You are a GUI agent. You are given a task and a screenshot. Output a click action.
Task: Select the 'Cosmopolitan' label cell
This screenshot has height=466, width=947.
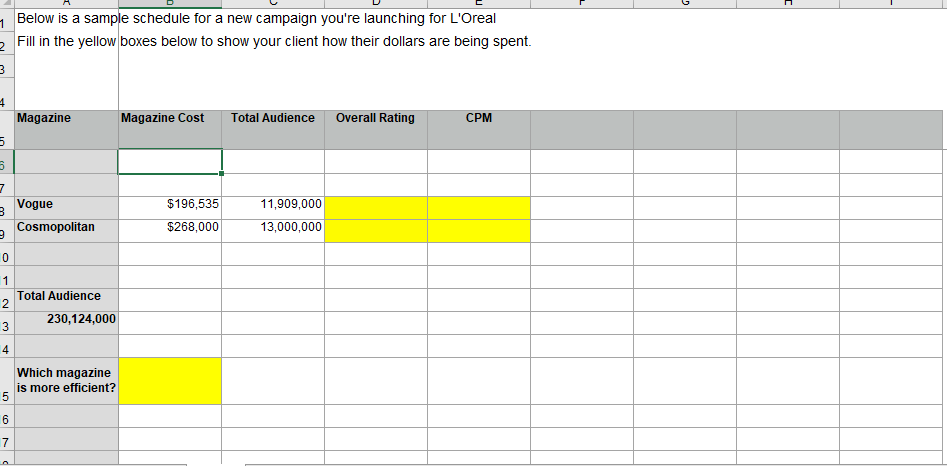tap(66, 231)
